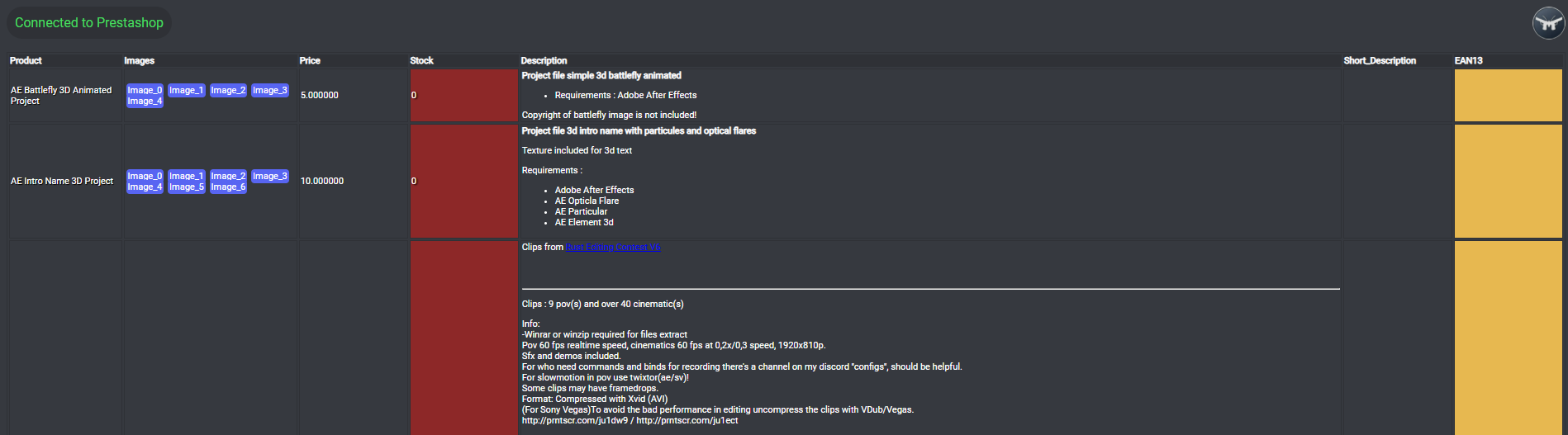The height and width of the screenshot is (435, 1568).
Task: Click the Short_Description column header
Action: [1380, 60]
